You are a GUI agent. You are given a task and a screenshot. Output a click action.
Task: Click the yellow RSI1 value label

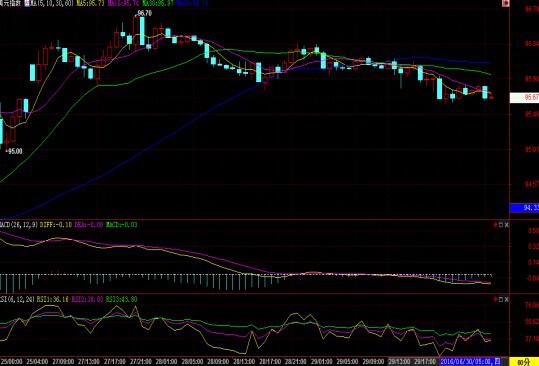[x=53, y=299]
